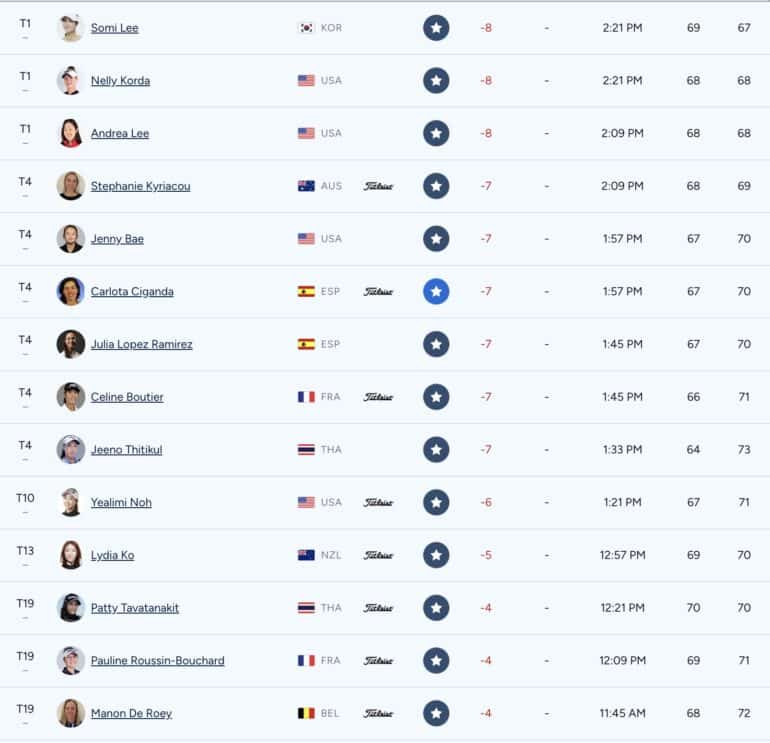This screenshot has width=770, height=743.
Task: Click the South Korea flag icon
Action: [x=306, y=28]
